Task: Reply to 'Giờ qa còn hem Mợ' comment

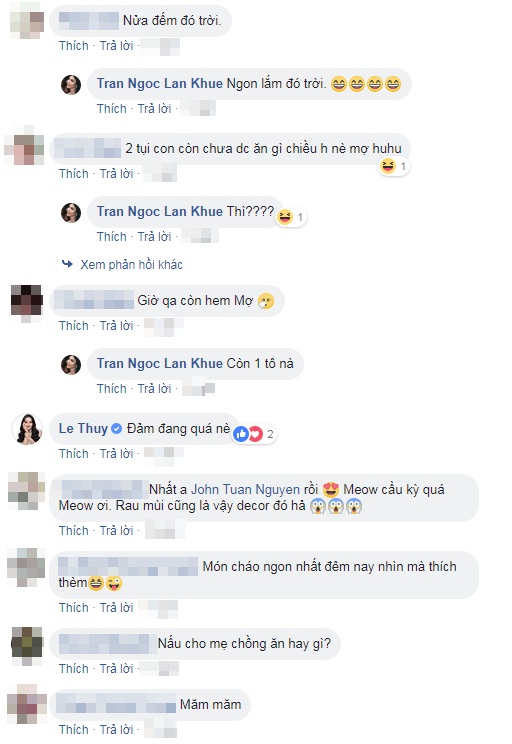Action: 116,326
